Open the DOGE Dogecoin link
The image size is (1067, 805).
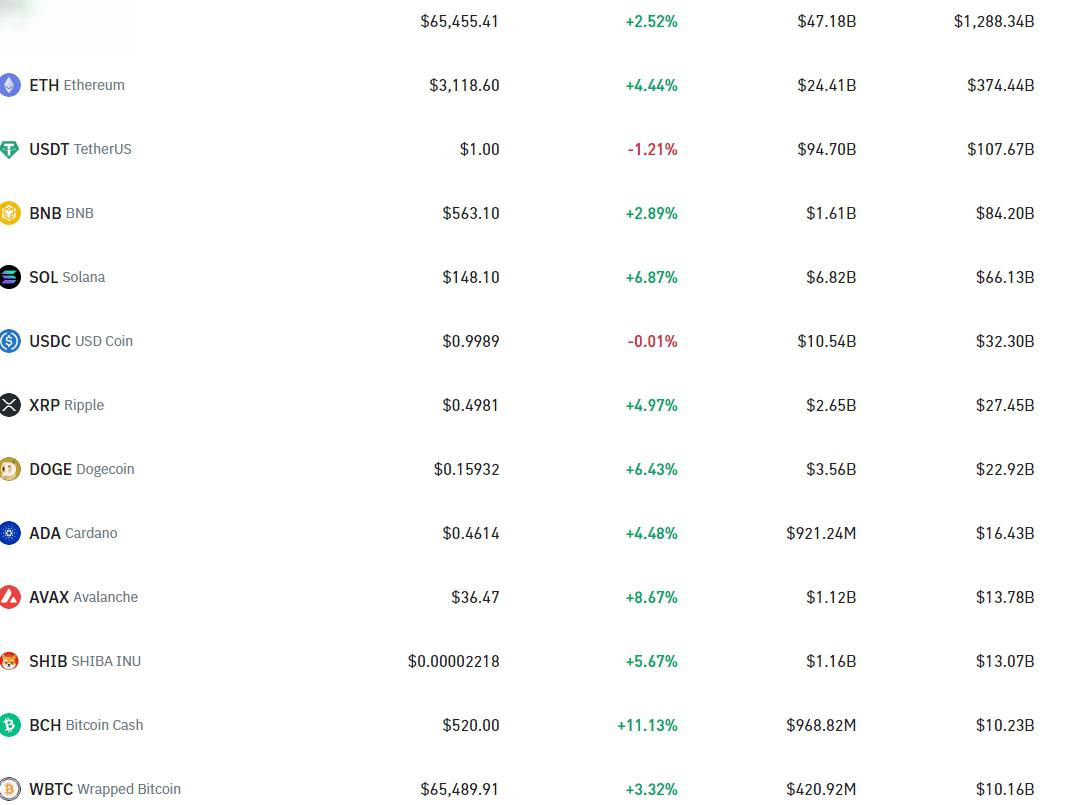click(81, 469)
